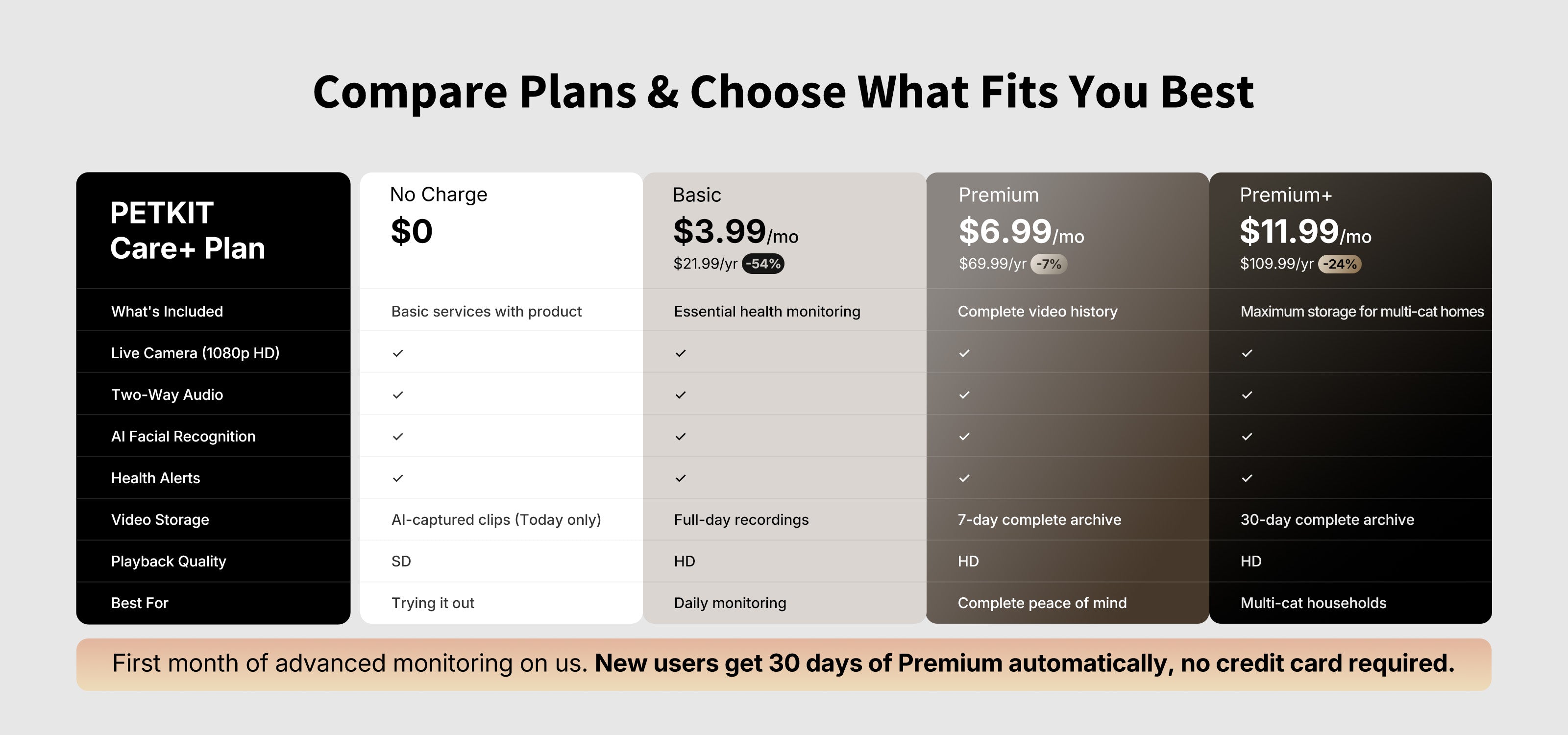1568x735 pixels.
Task: Click the PETKIT Care+ Plan title
Action: (x=188, y=231)
